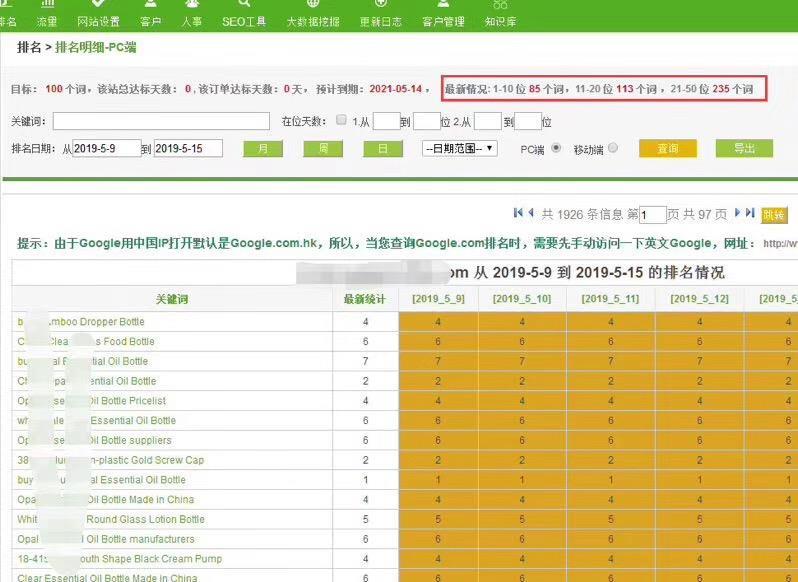The width and height of the screenshot is (798, 582).
Task: Click the 排名 breadcrumb link
Action: click(x=29, y=47)
